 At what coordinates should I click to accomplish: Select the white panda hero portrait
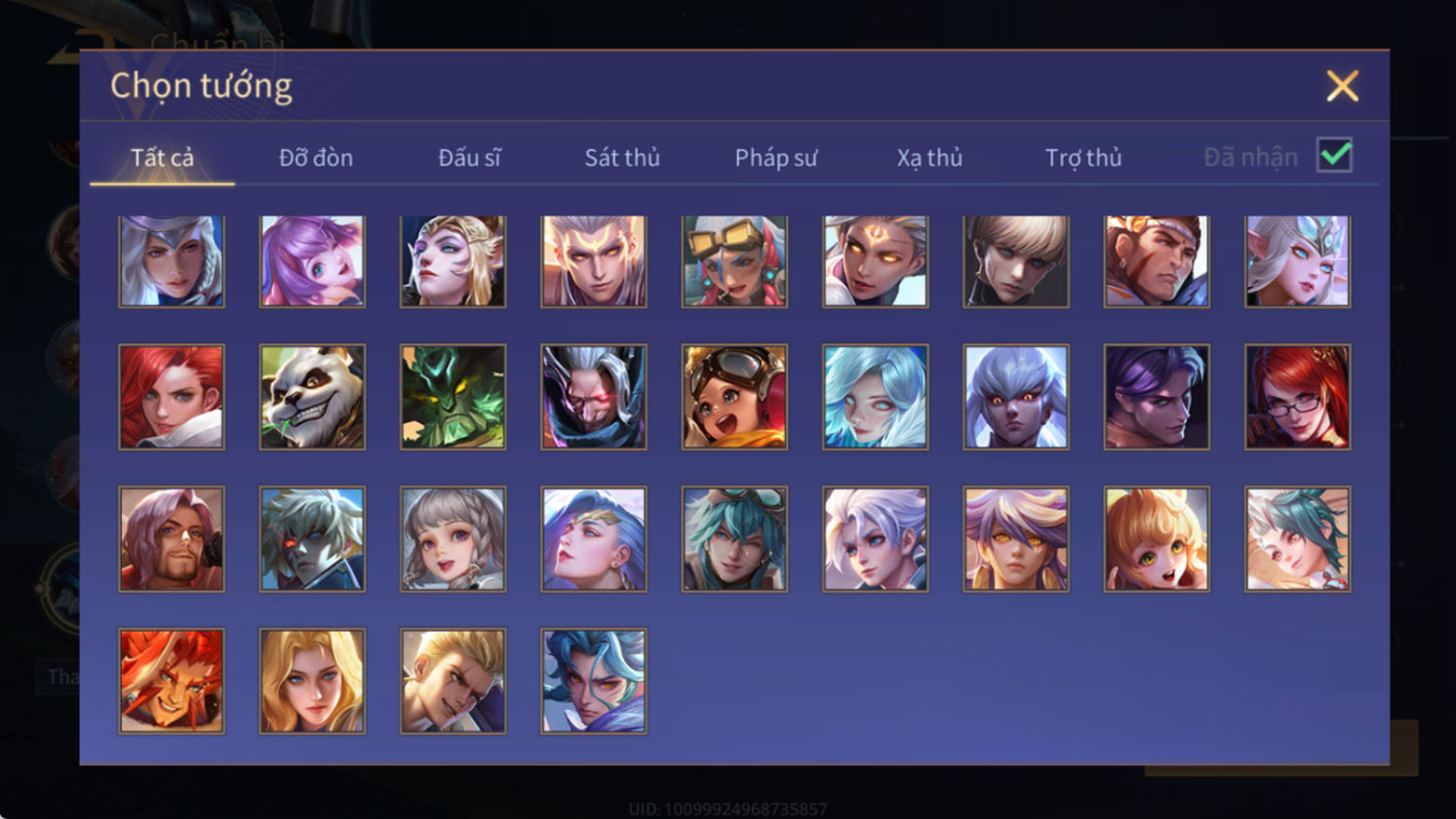[312, 397]
